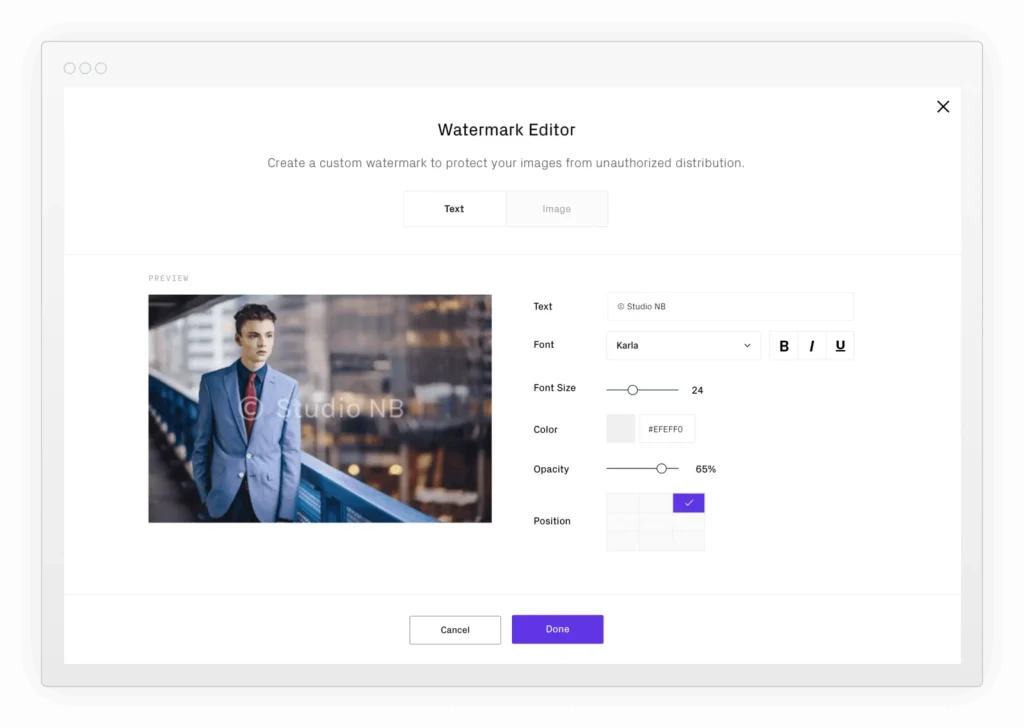The height and width of the screenshot is (728, 1024).
Task: Toggle underline formatting for watermark text
Action: coord(840,346)
